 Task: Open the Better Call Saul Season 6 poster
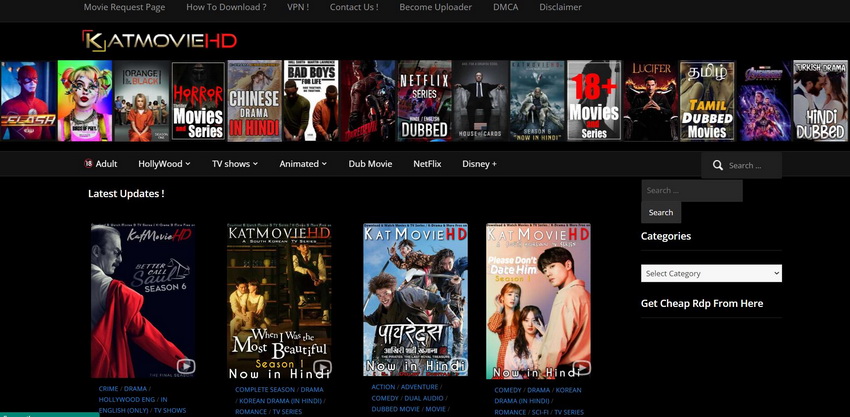click(143, 300)
